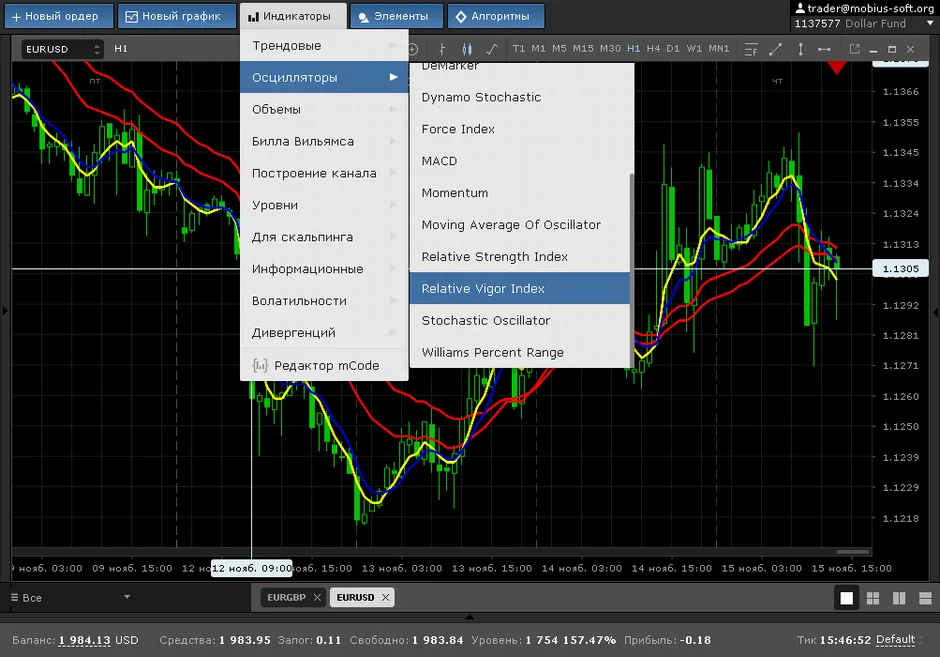Select horizontal split layout icon

[x=925, y=598]
